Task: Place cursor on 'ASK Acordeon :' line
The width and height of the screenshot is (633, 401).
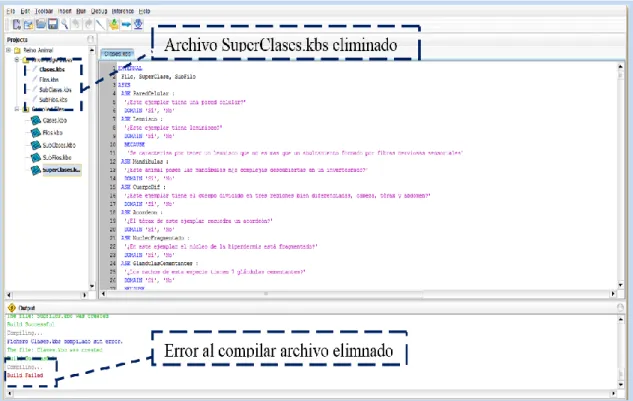Action: 141,212
